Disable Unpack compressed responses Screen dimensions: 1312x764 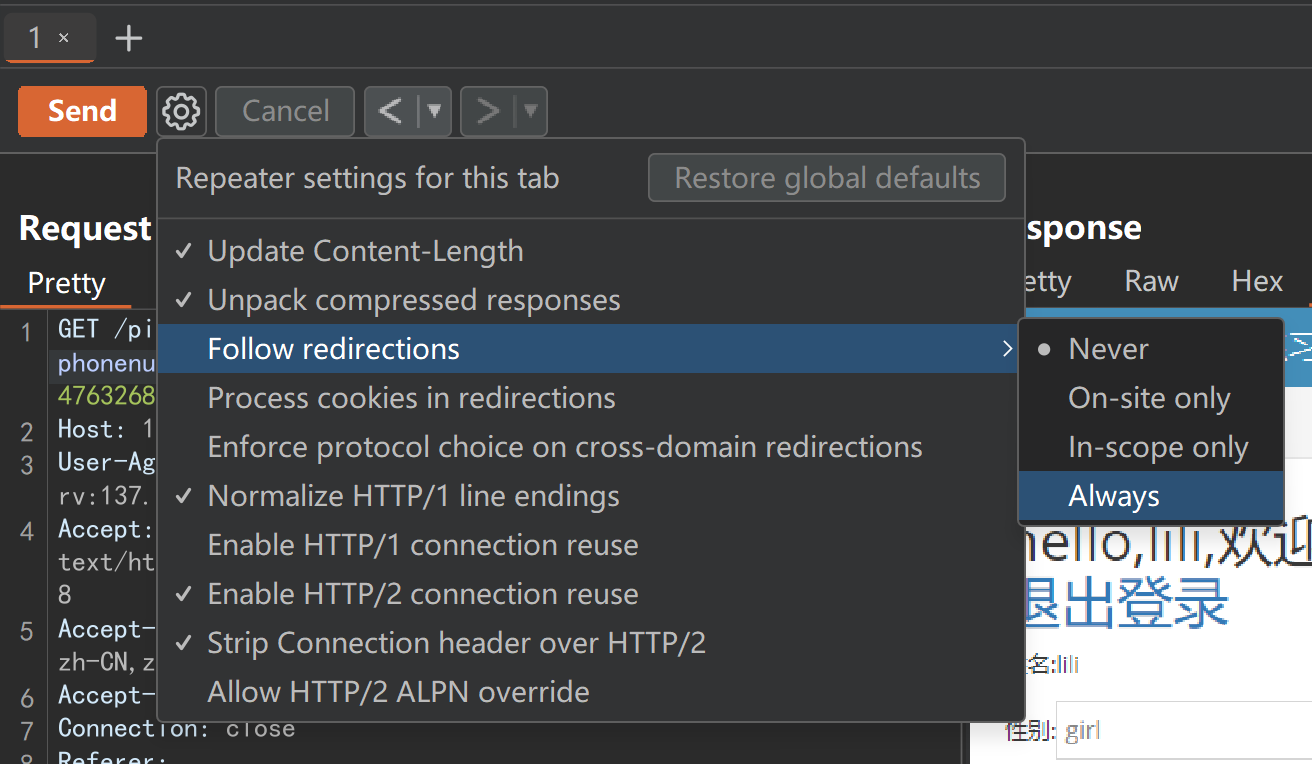(x=414, y=300)
